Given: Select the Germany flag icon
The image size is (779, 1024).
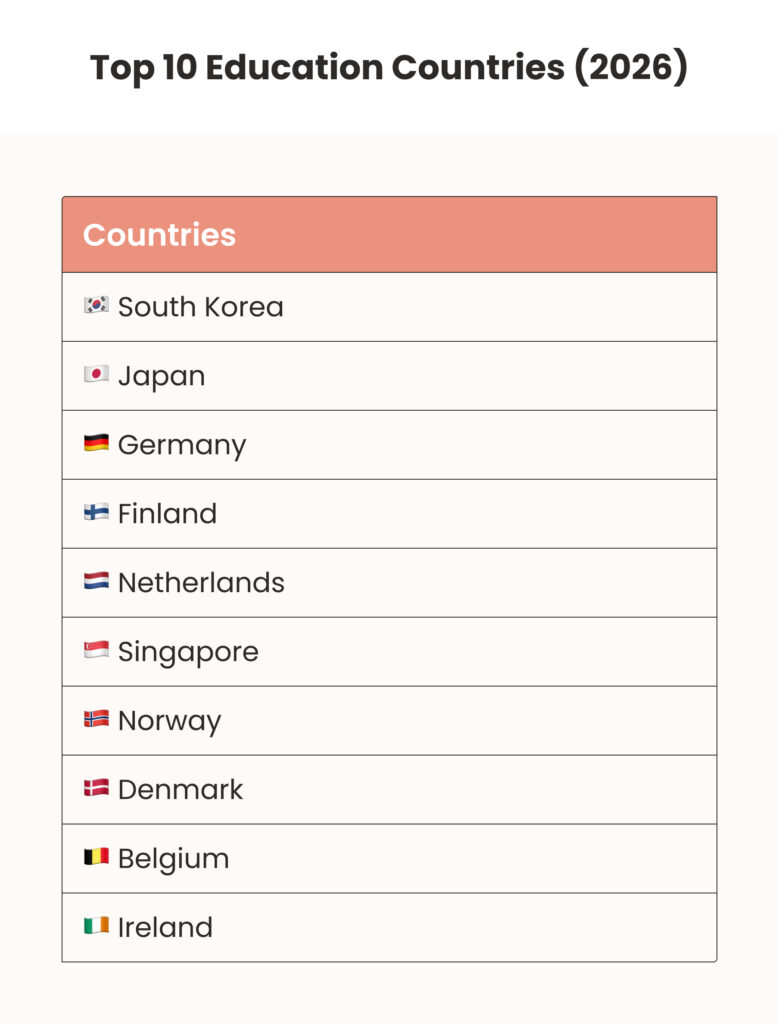Looking at the screenshot, I should [x=96, y=443].
